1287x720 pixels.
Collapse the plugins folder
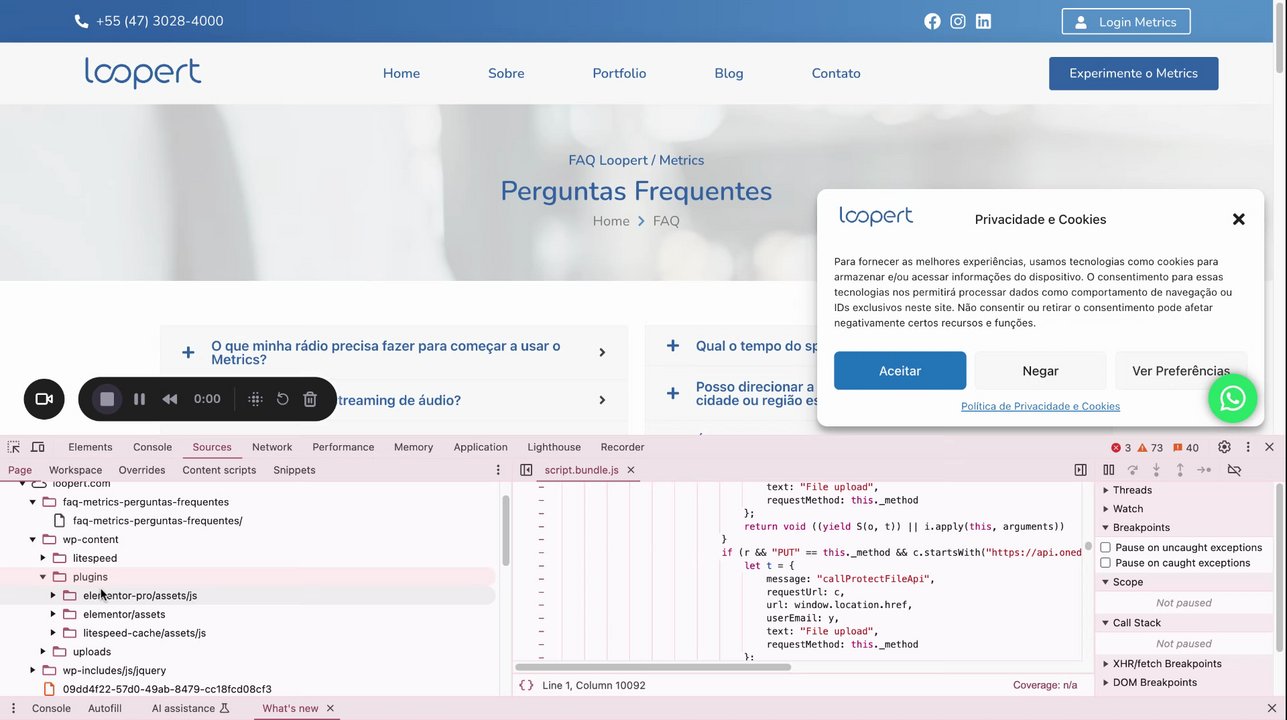43,577
